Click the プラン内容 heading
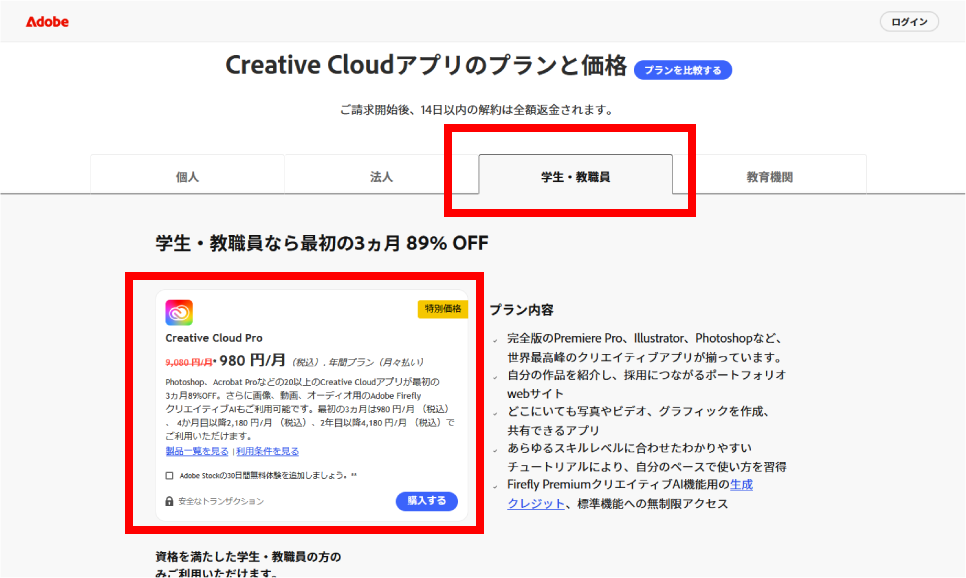 pyautogui.click(x=521, y=310)
